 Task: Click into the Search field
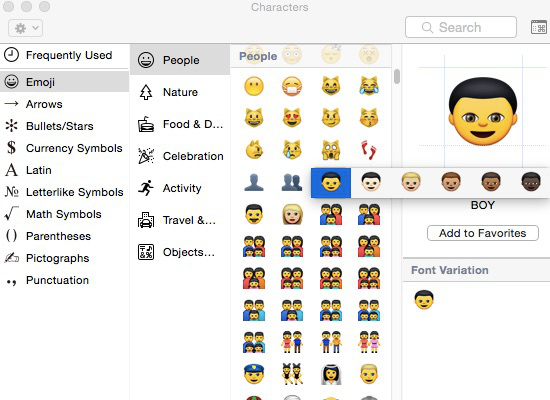(461, 27)
